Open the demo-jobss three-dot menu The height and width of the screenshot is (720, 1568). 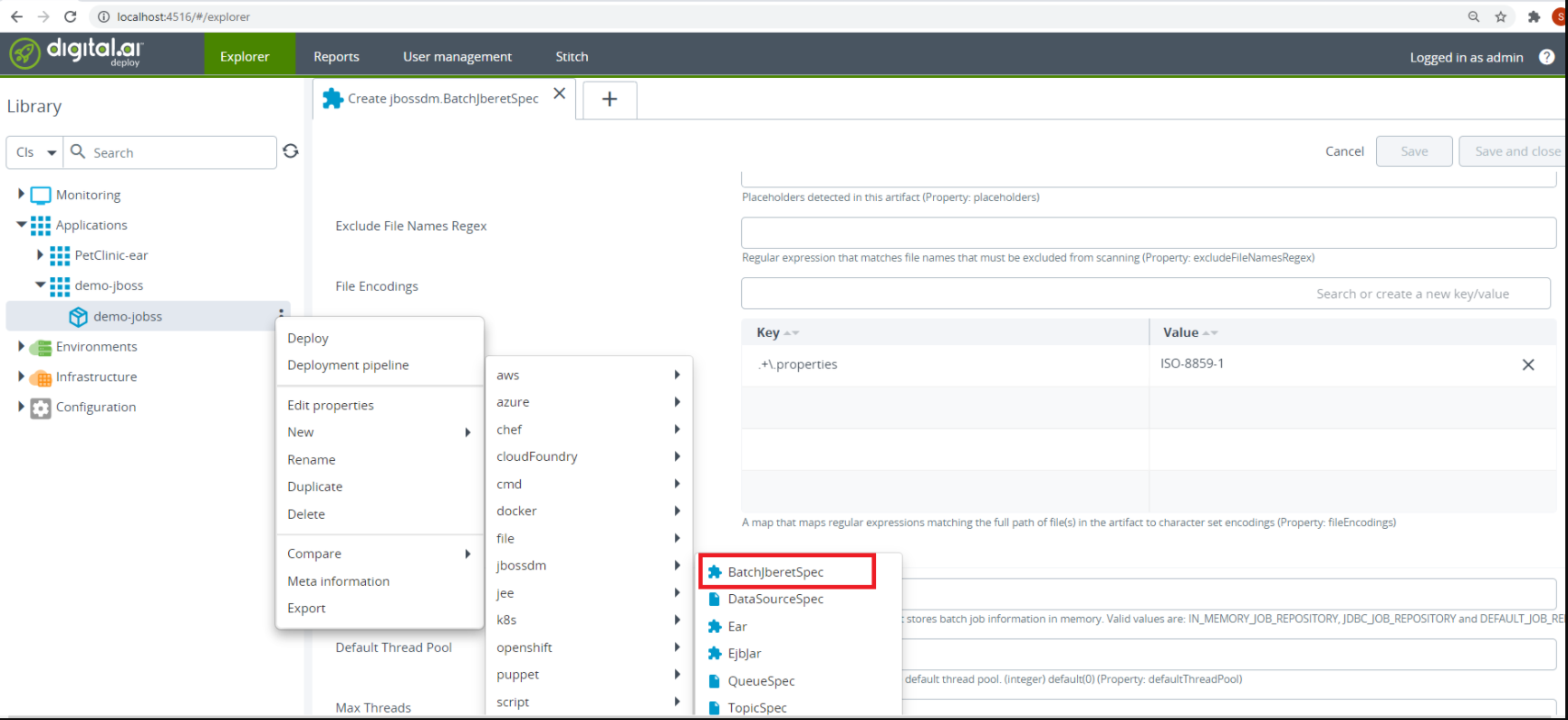pos(282,312)
